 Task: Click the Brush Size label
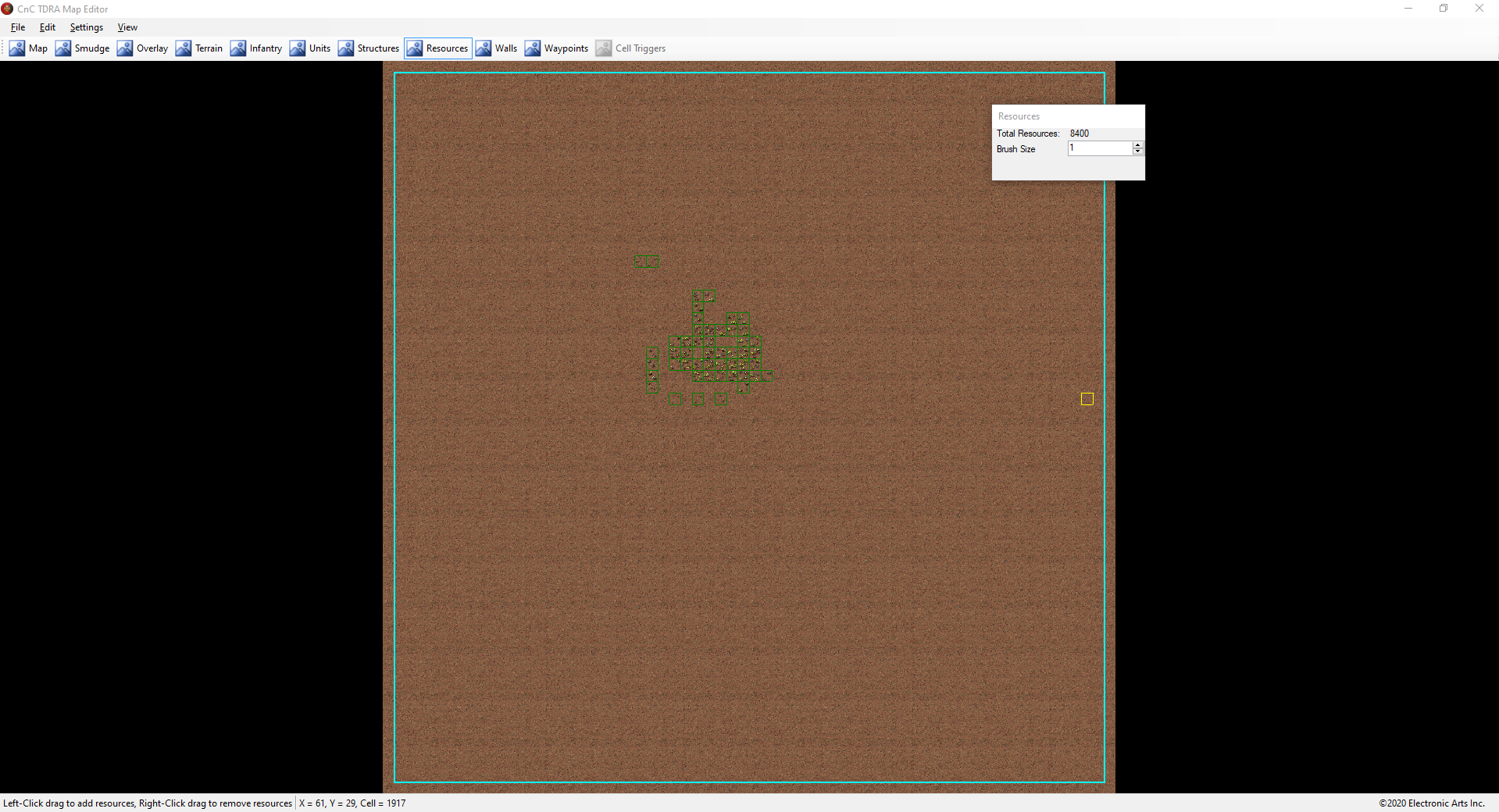point(1015,149)
